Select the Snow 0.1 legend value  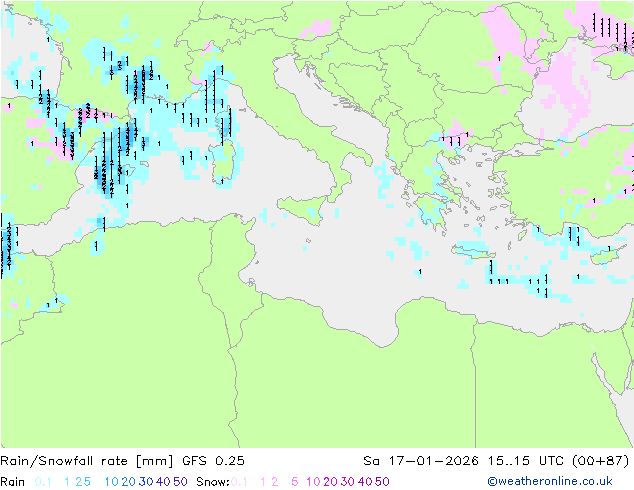point(239,482)
